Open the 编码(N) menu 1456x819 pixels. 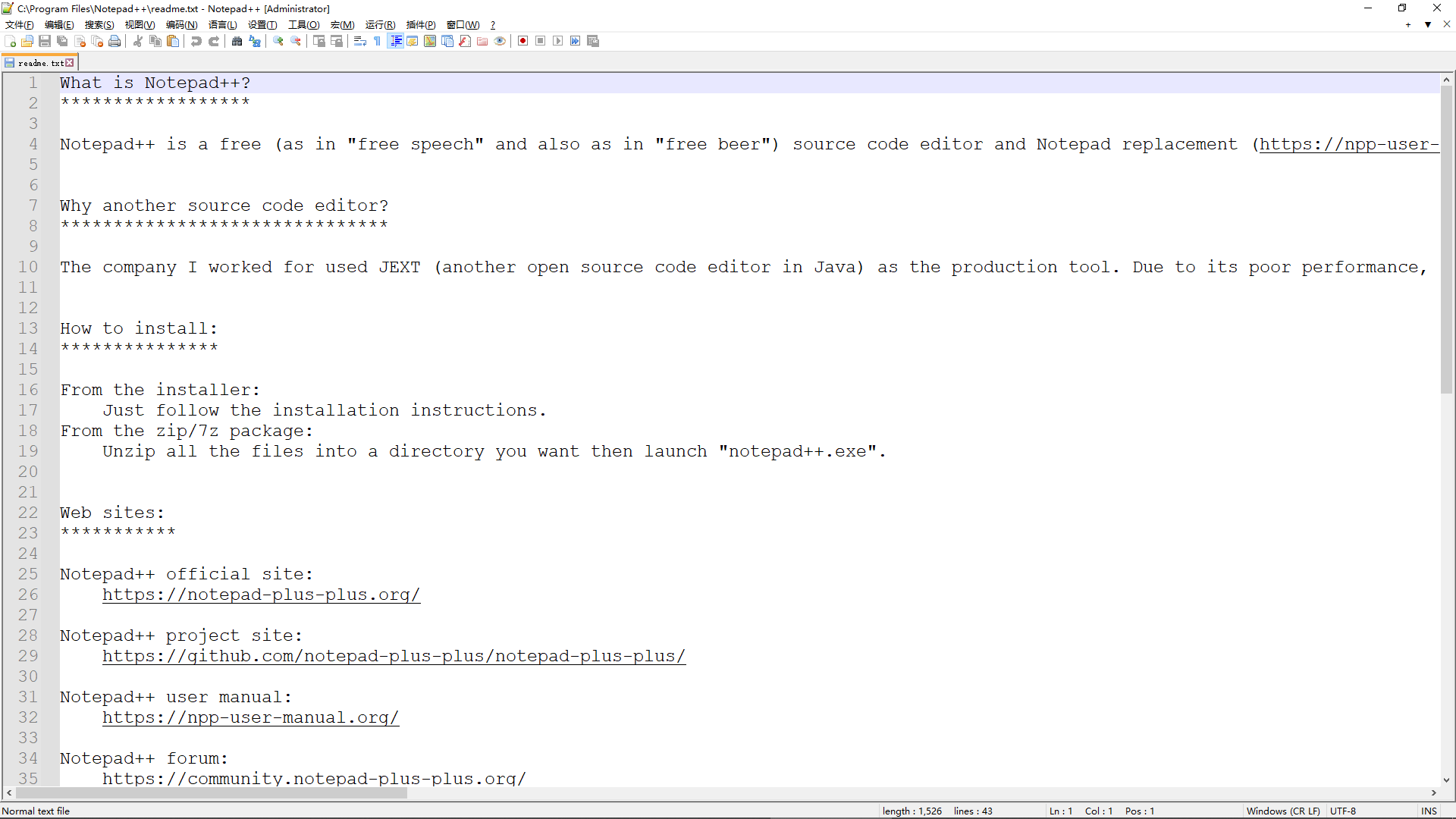tap(182, 25)
